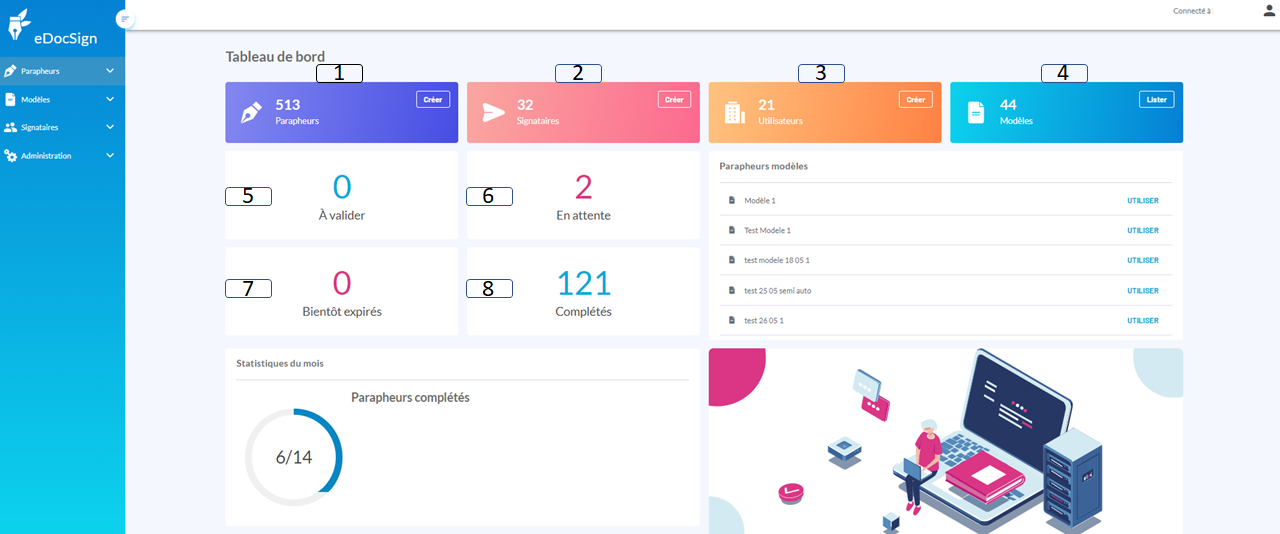Click the Test Modele 1 row name
The height and width of the screenshot is (534, 1280).
pyautogui.click(x=768, y=230)
